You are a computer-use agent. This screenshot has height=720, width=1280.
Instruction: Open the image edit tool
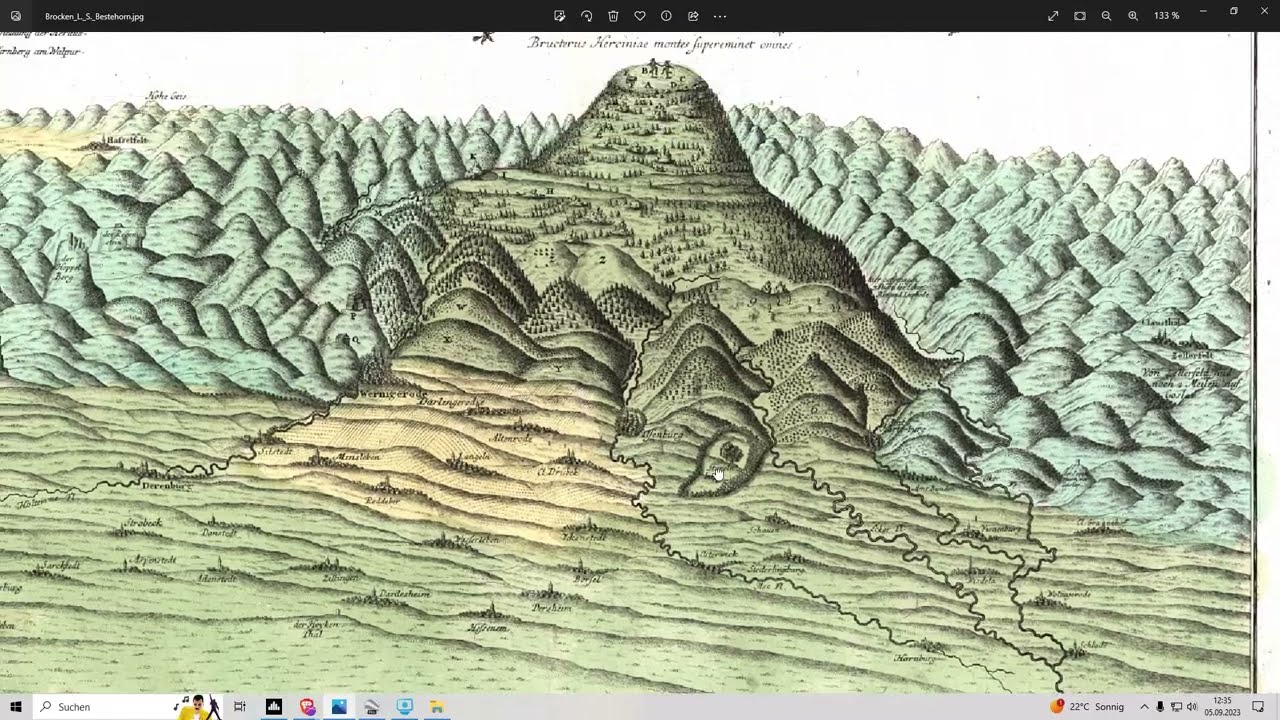point(560,16)
